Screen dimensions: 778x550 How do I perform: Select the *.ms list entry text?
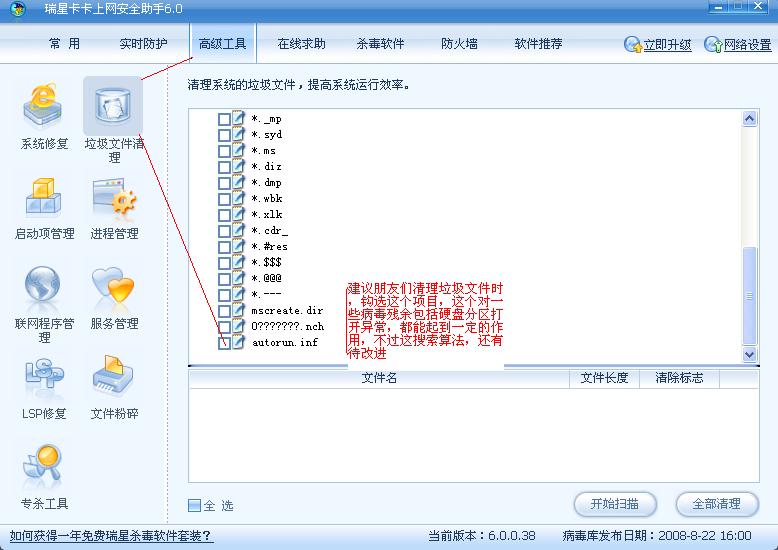[263, 150]
